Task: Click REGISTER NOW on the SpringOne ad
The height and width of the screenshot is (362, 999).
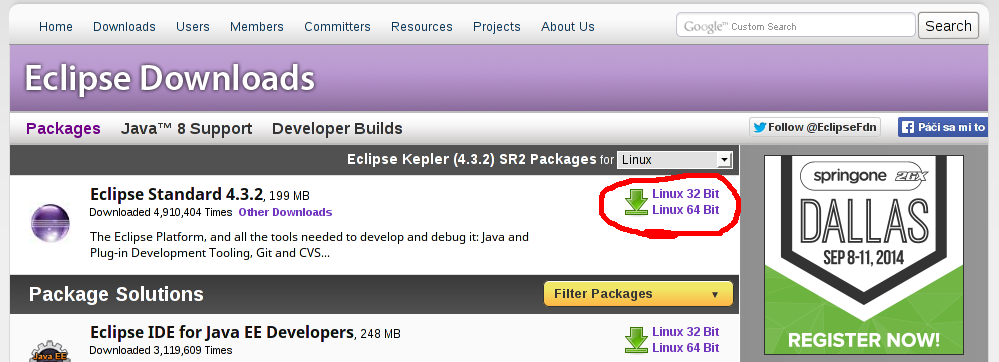Action: (863, 339)
